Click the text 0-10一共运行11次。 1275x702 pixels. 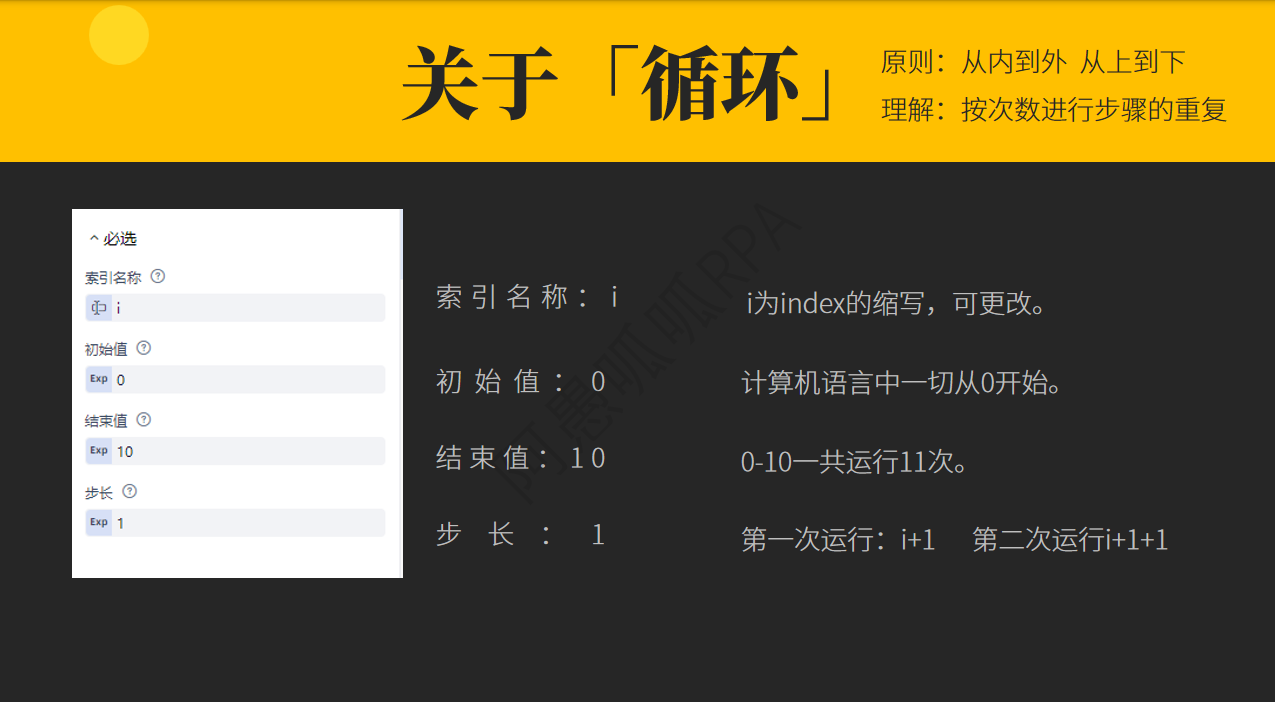855,462
